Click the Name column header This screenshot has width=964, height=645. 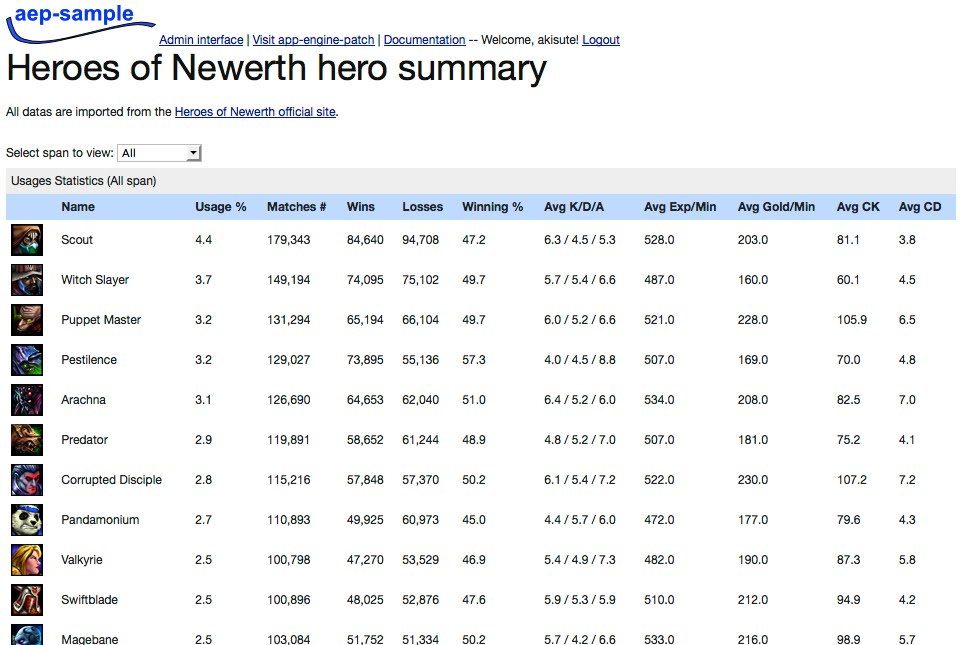(78, 207)
